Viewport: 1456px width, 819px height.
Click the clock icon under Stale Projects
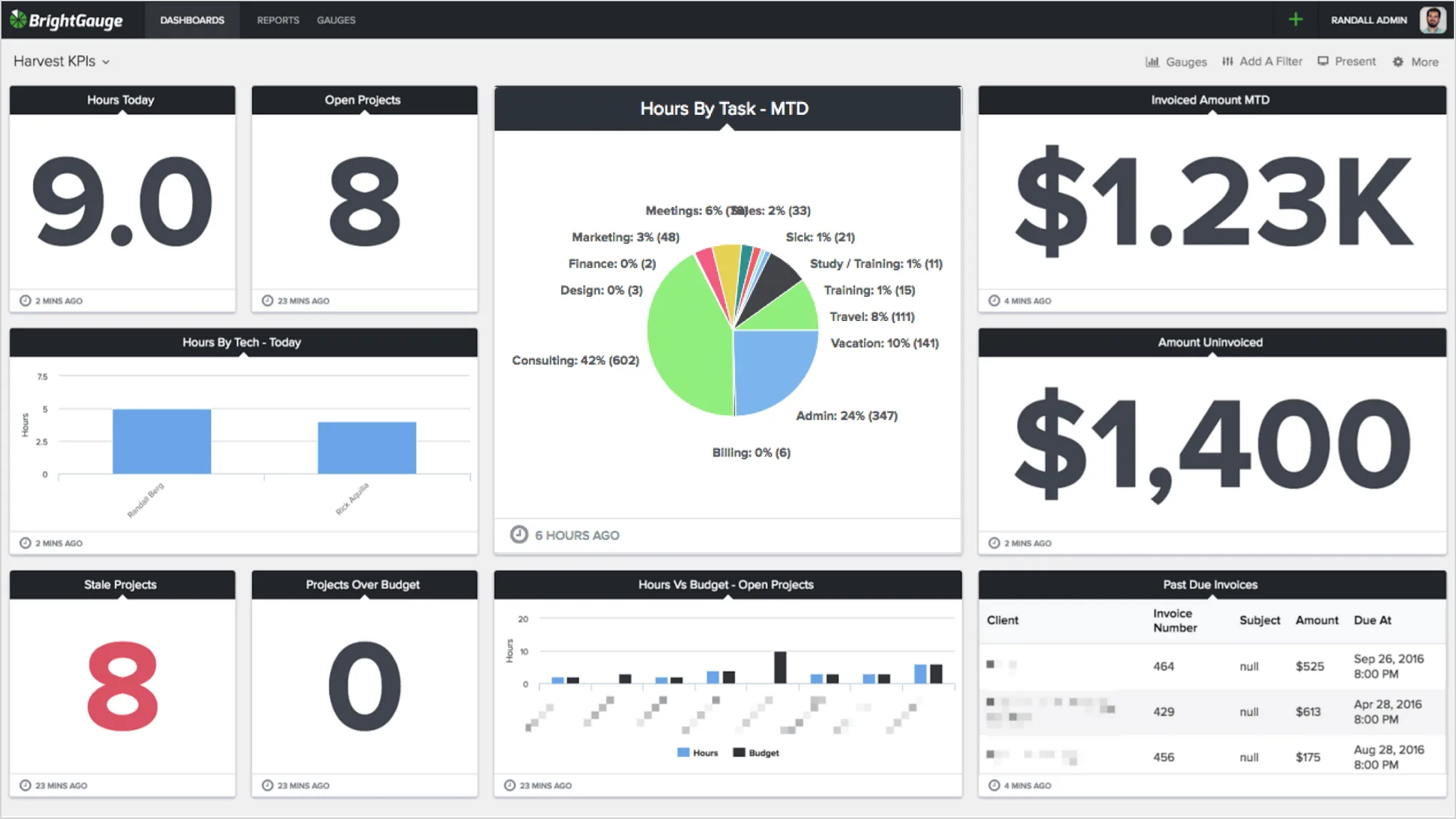click(25, 785)
